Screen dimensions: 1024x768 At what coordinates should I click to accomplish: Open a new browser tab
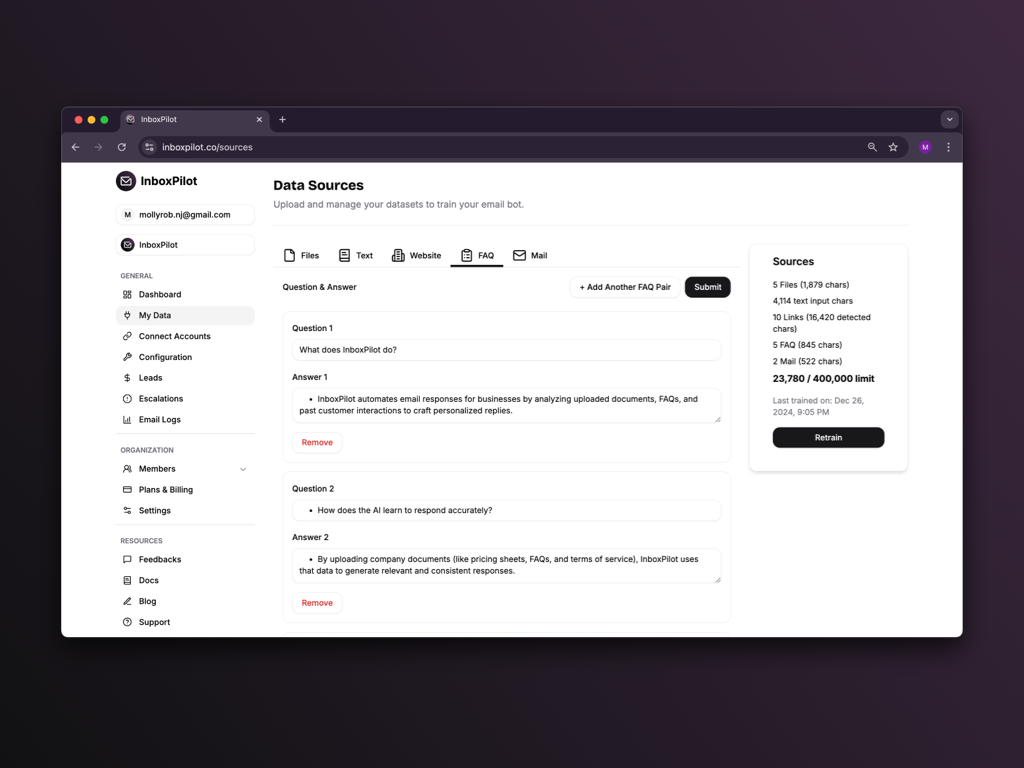[283, 120]
